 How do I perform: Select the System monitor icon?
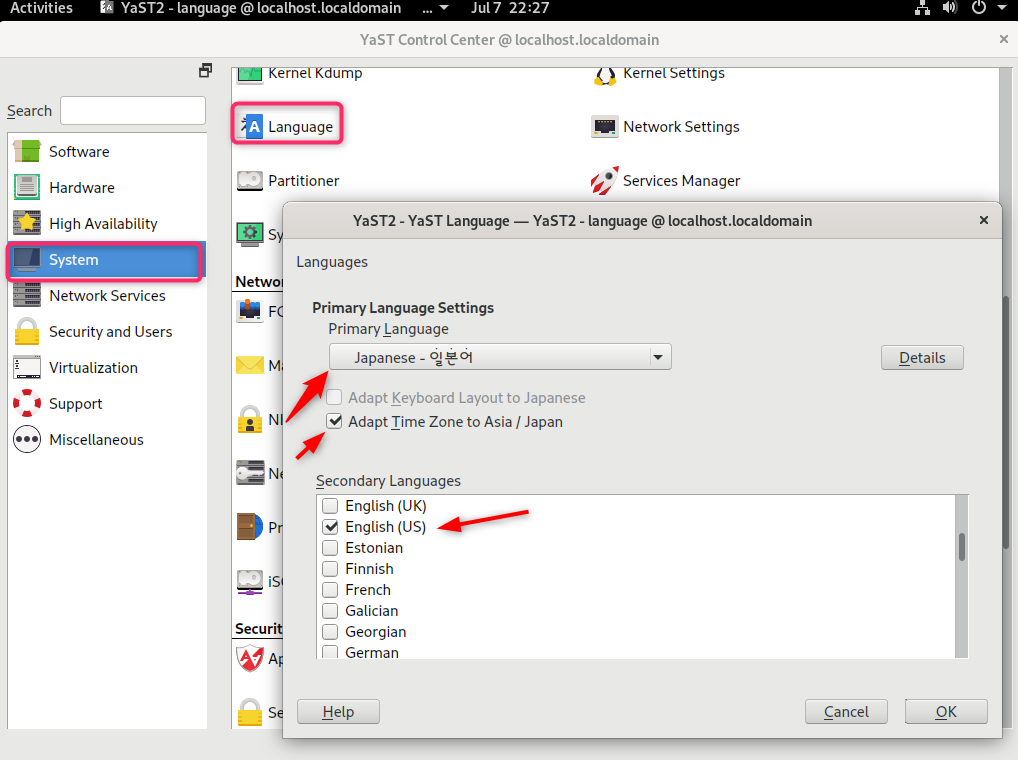pyautogui.click(x=27, y=259)
